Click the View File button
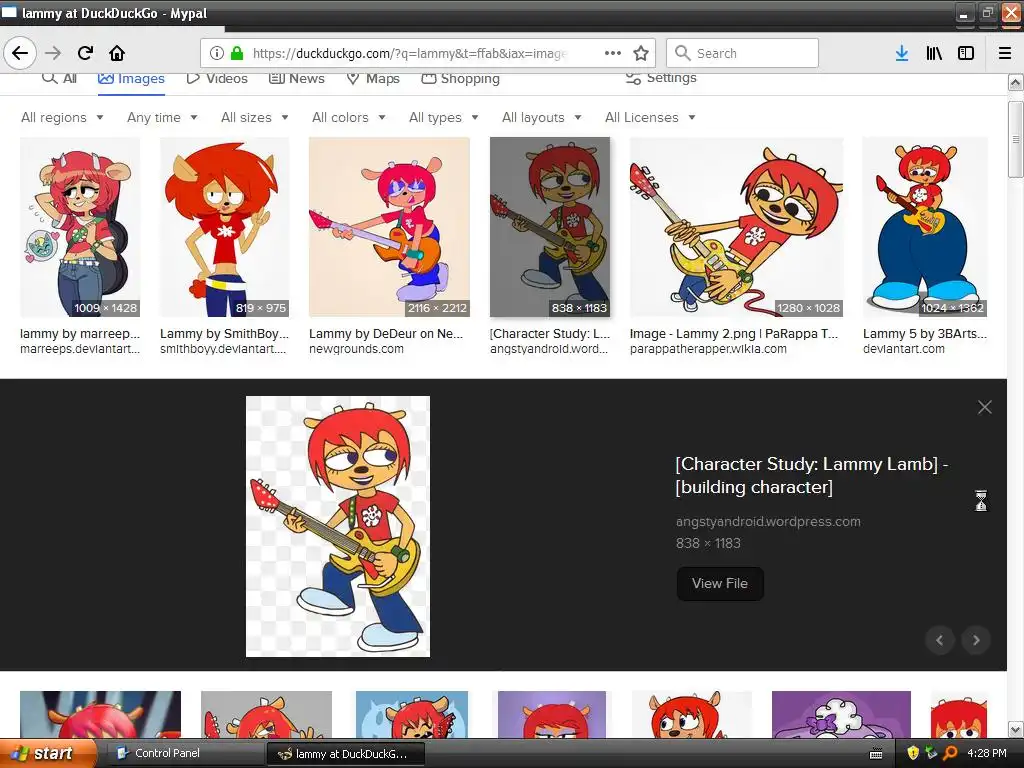The height and width of the screenshot is (768, 1024). 720,583
